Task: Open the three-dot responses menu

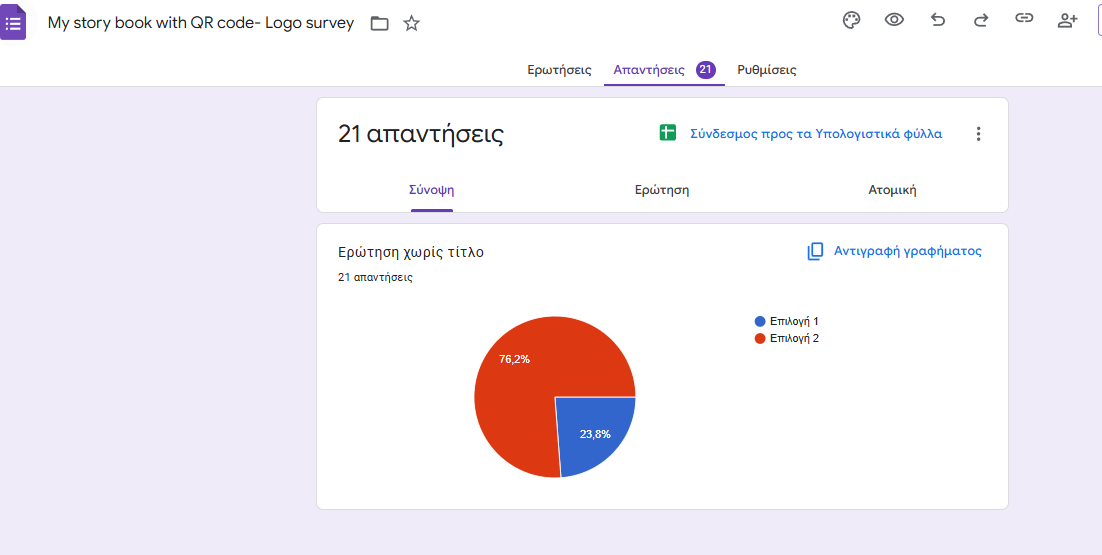Action: [978, 134]
